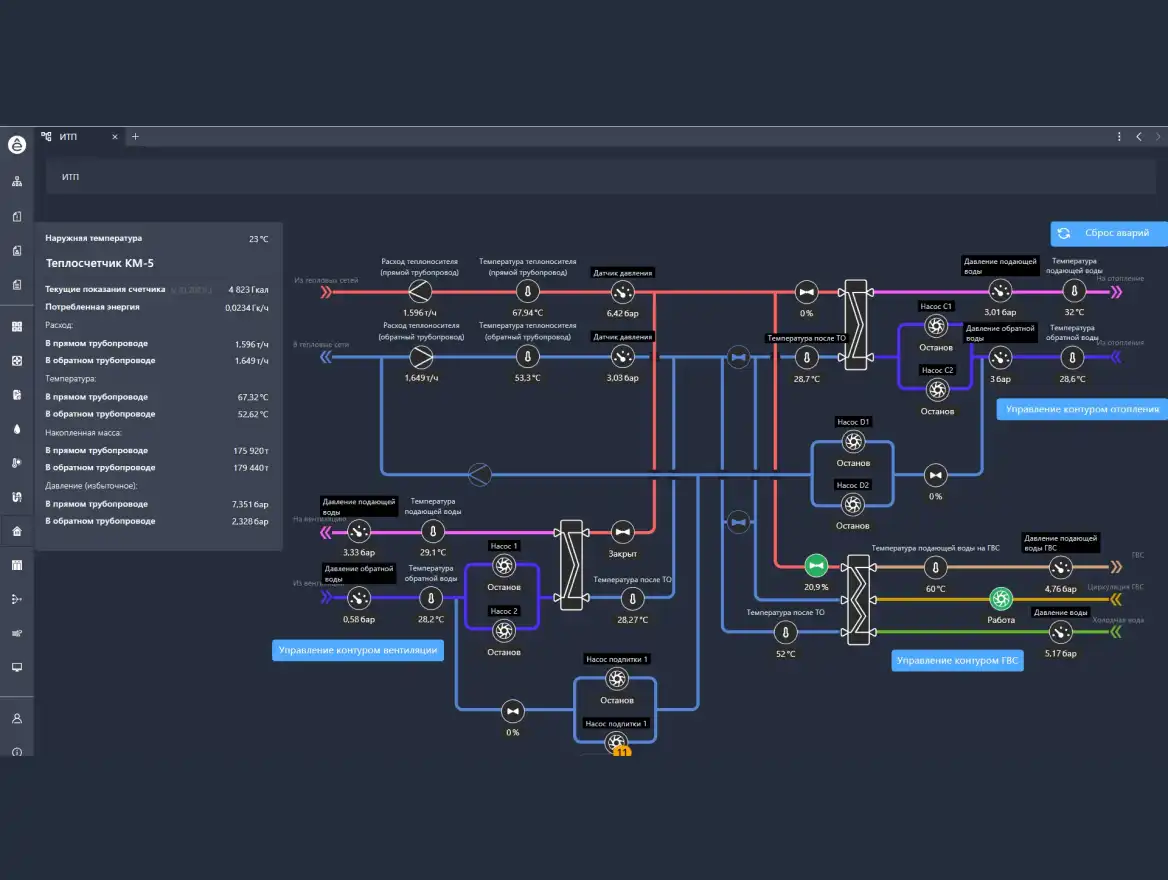The image size is (1168, 880).
Task: Click the Насос C1 pump icon
Action: 936,325
